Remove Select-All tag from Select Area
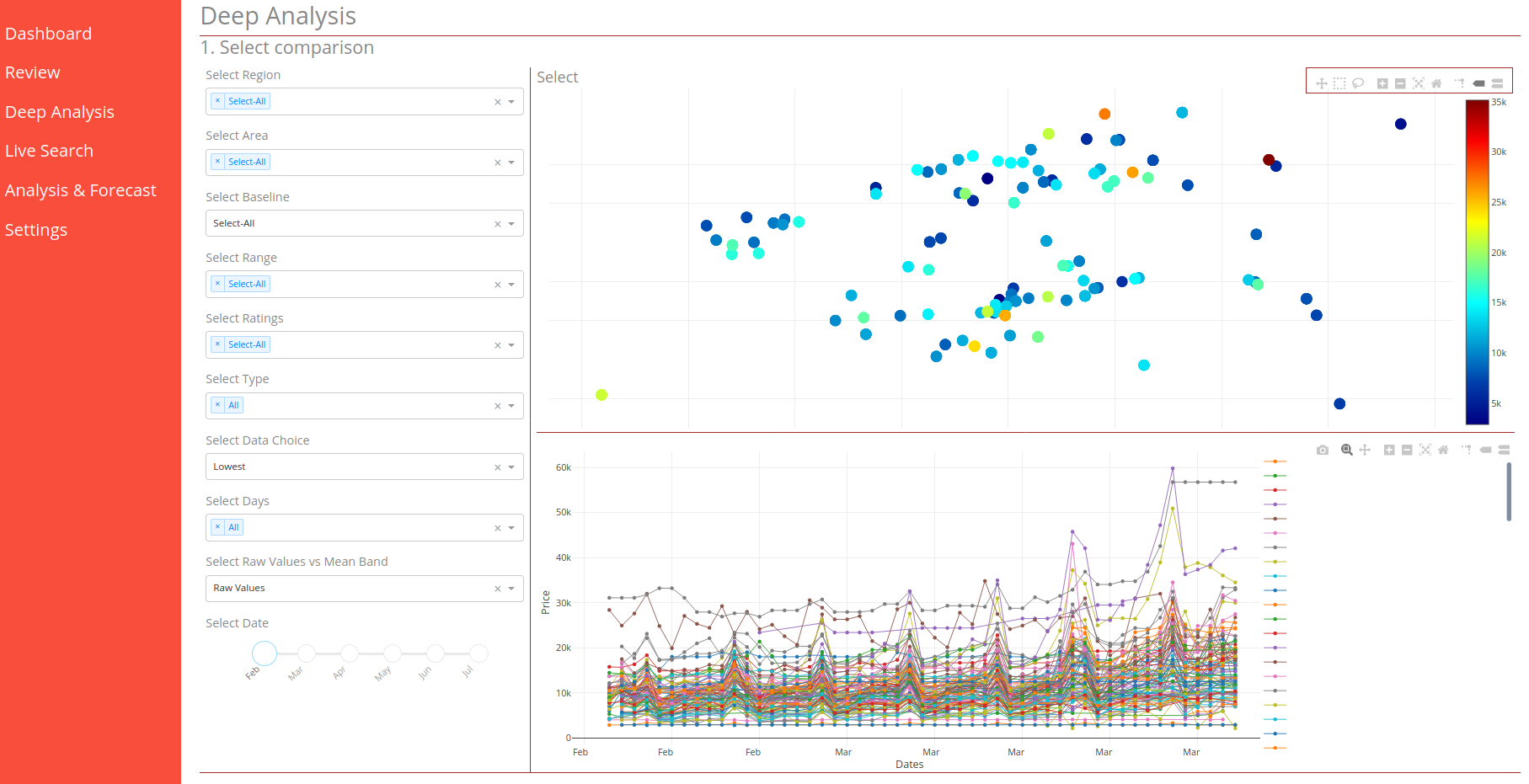1529x784 pixels. (217, 162)
